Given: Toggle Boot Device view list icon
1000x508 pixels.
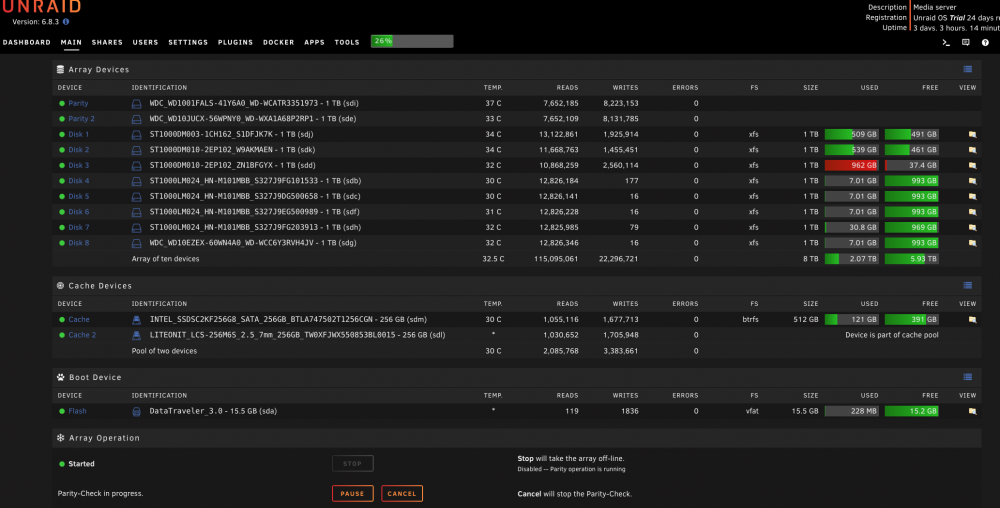Looking at the screenshot, I should click(967, 377).
